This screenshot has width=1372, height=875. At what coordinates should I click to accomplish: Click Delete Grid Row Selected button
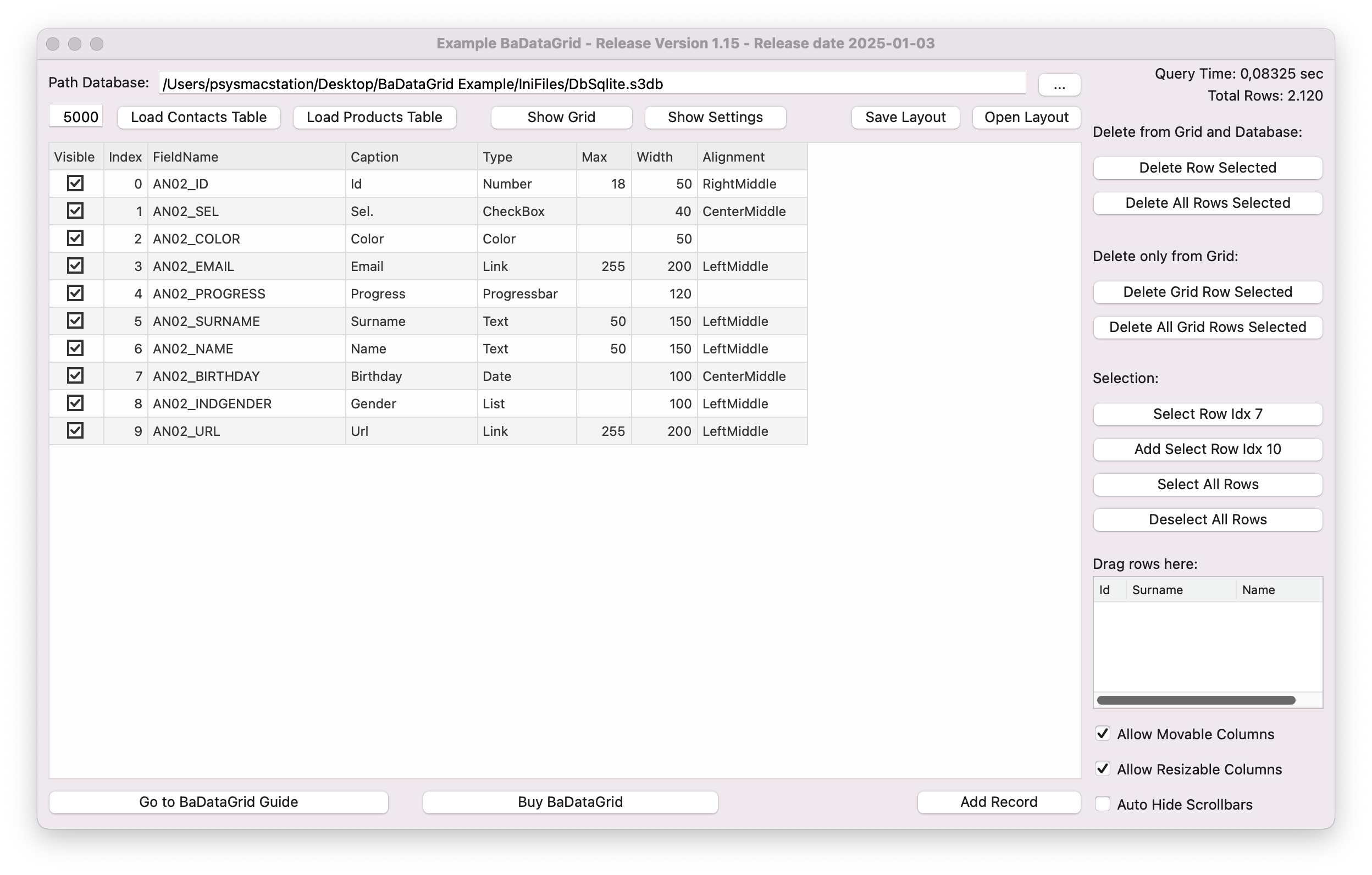1207,292
